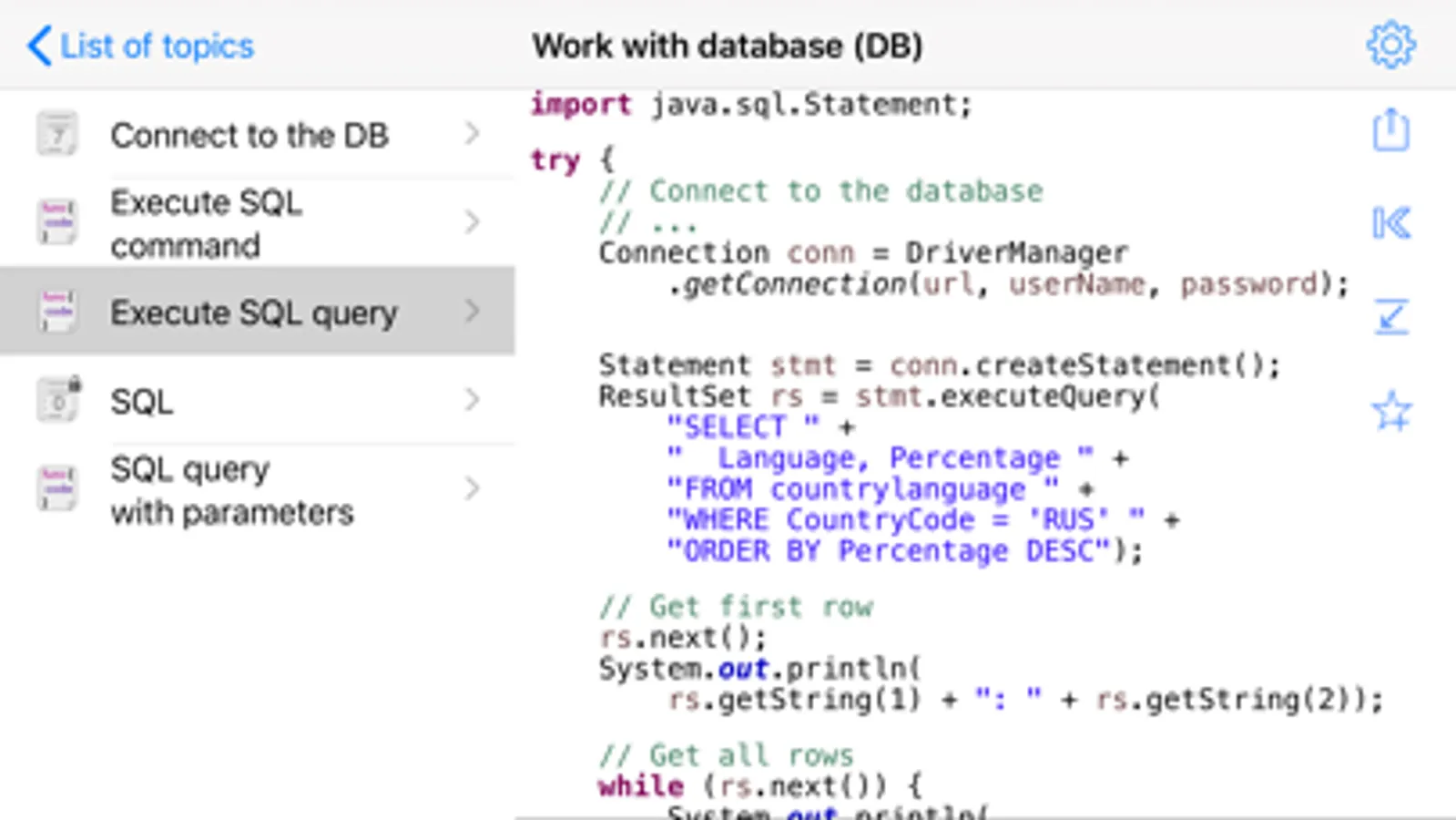Mark this topic with the star icon

pos(1391,411)
